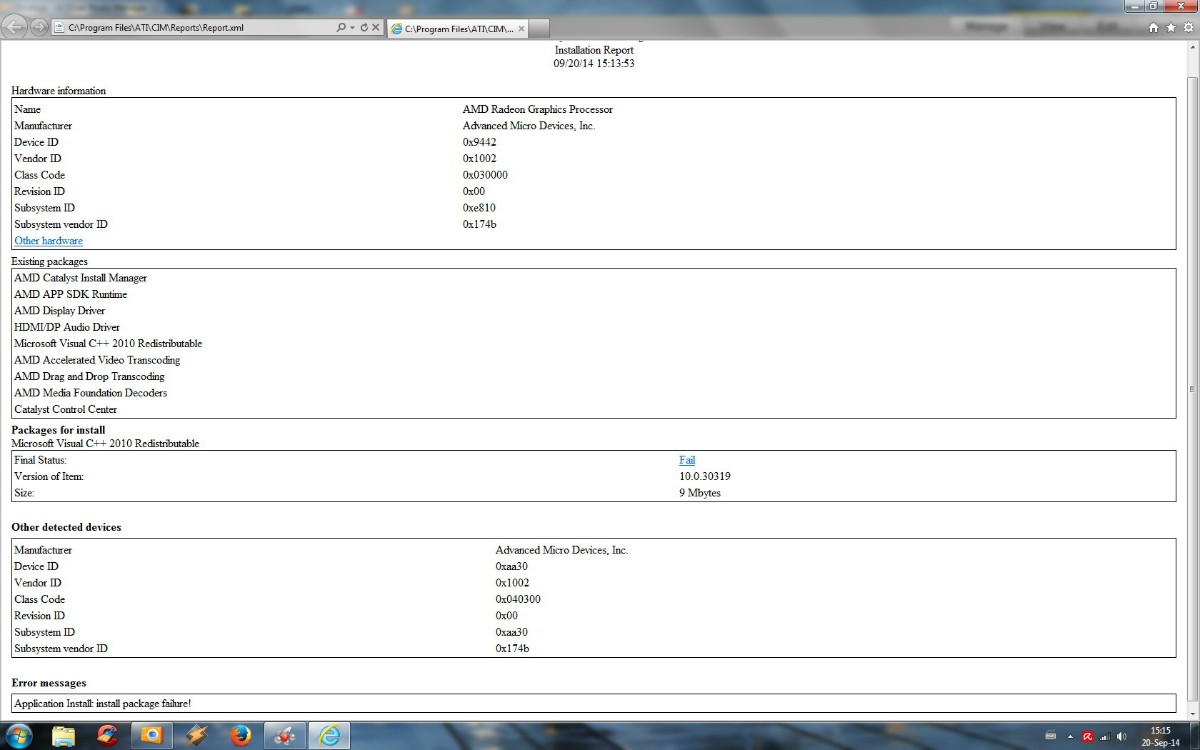
Task: Click 'HDMI/DP Audio Driver' package row
Action: 67,327
